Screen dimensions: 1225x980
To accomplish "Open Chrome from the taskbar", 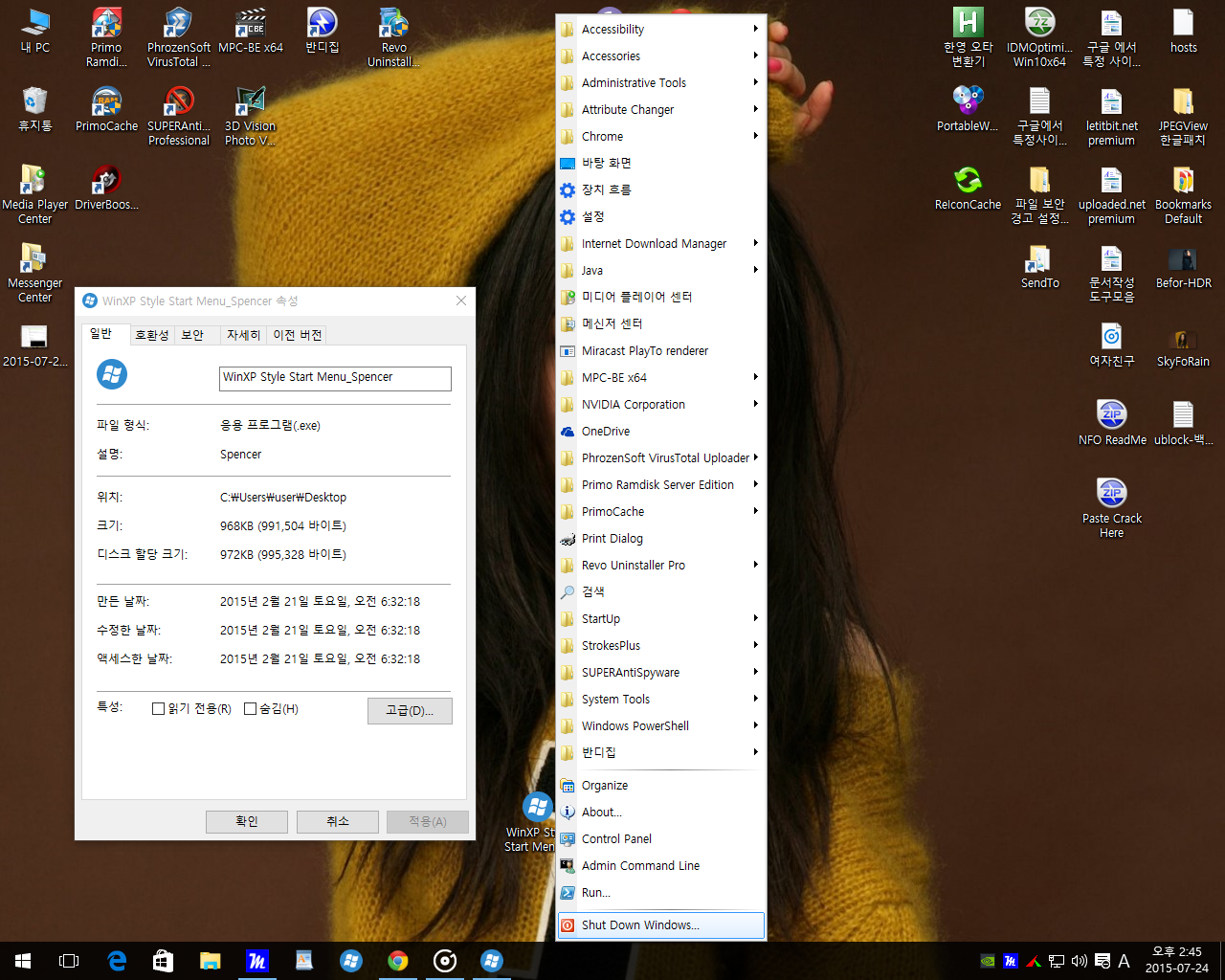I will [398, 961].
